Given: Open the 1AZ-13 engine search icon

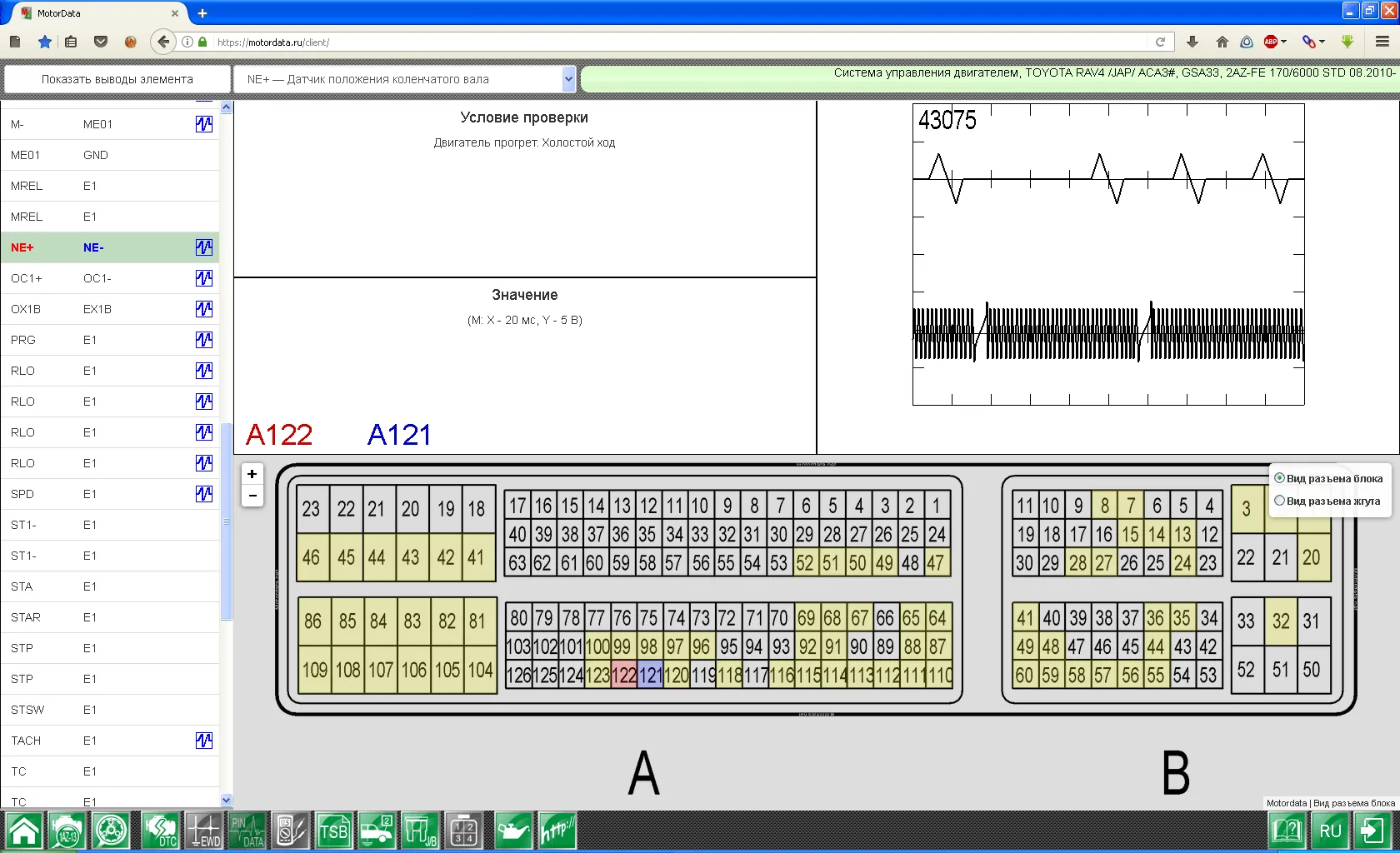Looking at the screenshot, I should pos(67,831).
